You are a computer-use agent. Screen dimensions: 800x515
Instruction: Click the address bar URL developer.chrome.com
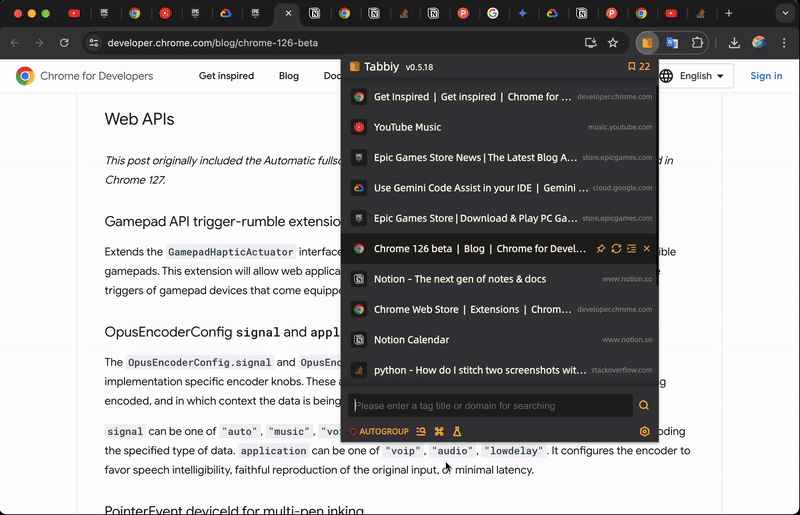tap(212, 43)
